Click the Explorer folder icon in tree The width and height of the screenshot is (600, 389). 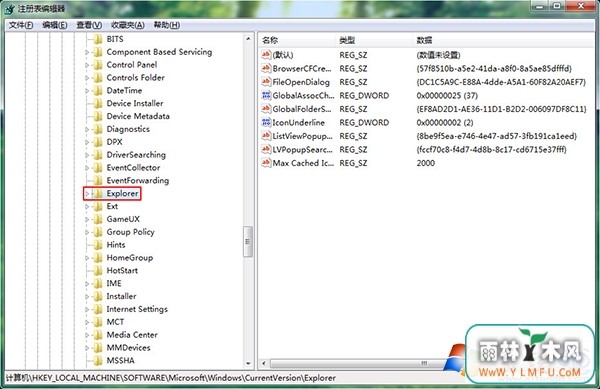click(x=98, y=194)
